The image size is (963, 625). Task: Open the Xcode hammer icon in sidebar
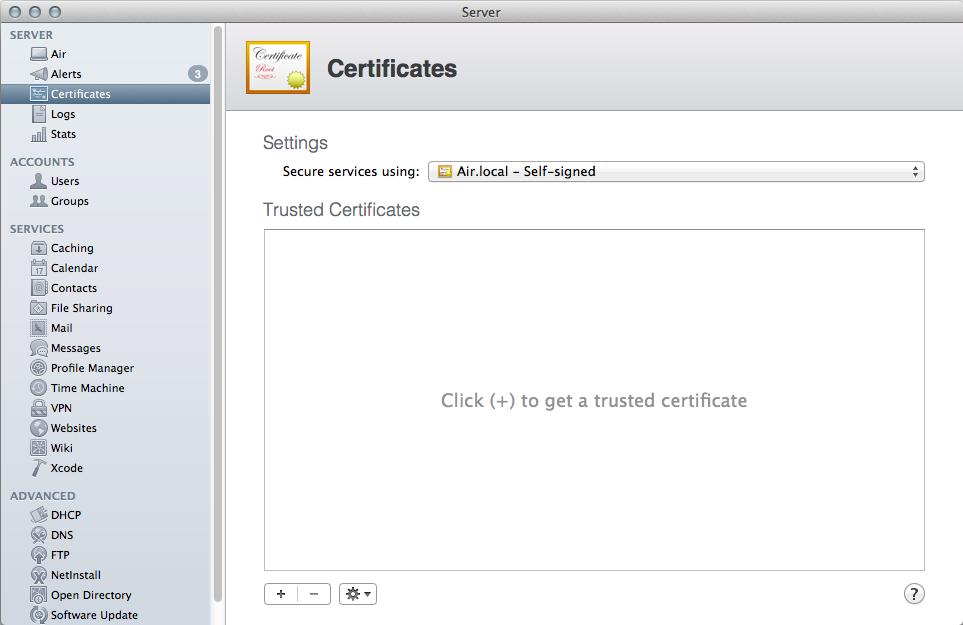click(x=39, y=468)
